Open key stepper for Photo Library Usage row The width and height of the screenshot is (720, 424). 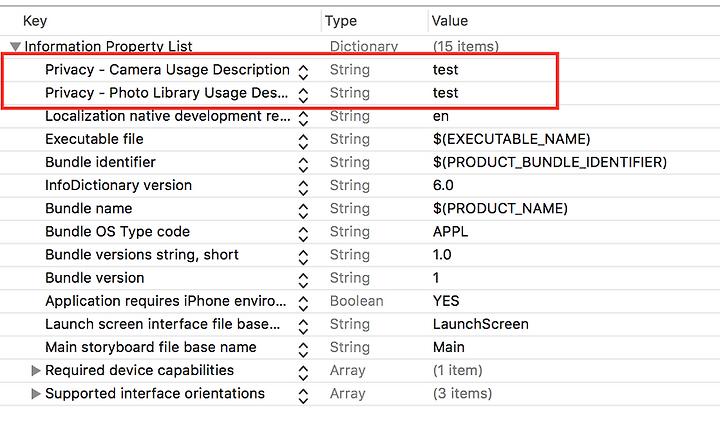tap(303, 95)
